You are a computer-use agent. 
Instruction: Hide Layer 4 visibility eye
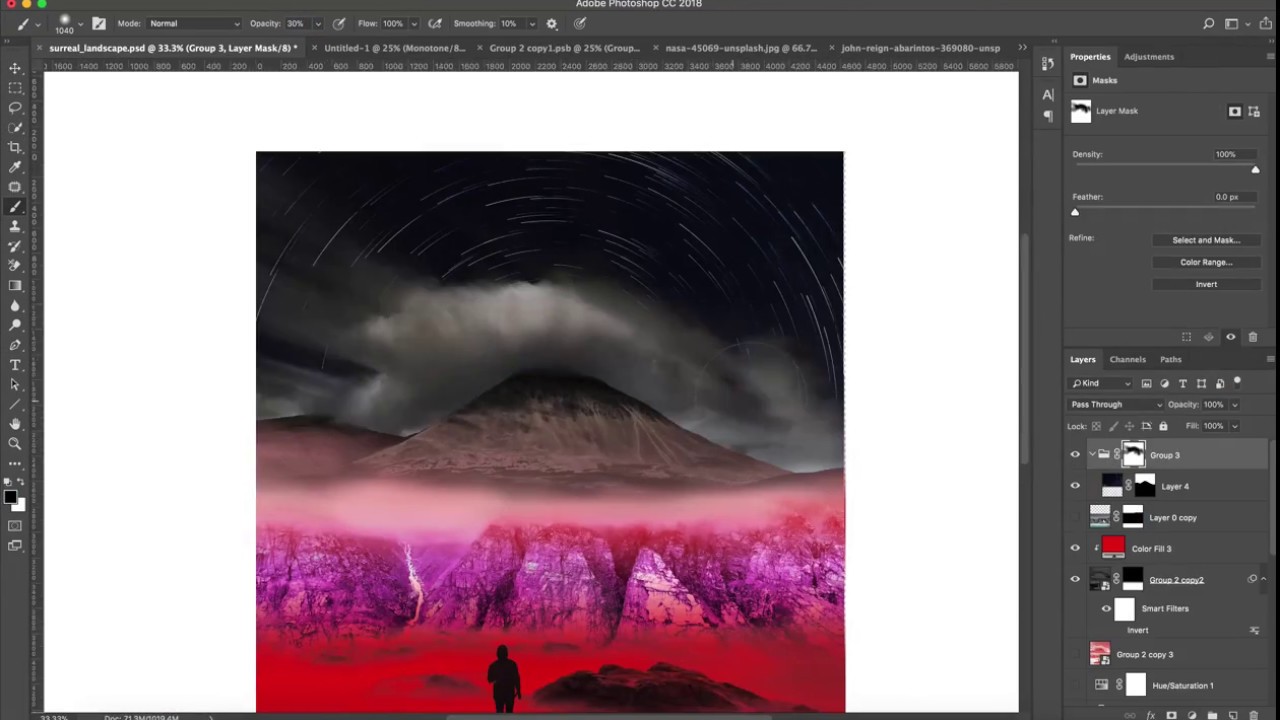coord(1075,486)
